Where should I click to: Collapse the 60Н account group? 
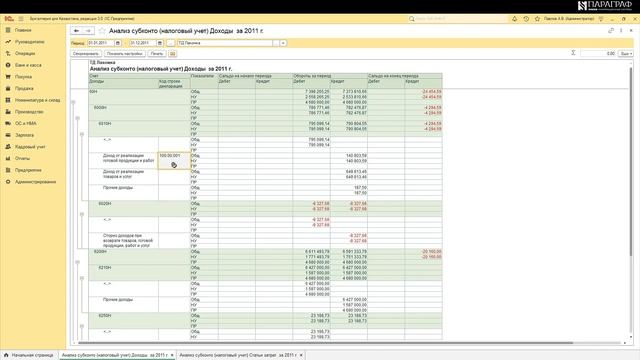[x=73, y=102]
